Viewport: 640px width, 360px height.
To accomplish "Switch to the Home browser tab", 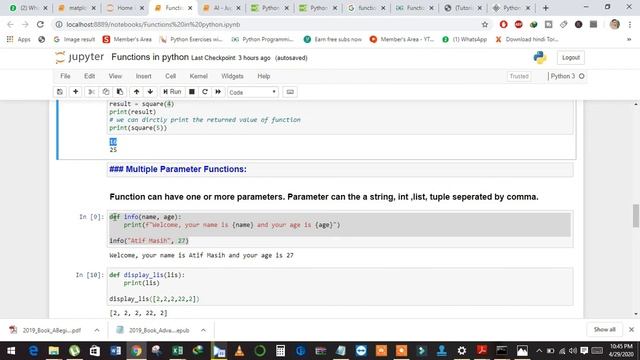I will [x=125, y=8].
